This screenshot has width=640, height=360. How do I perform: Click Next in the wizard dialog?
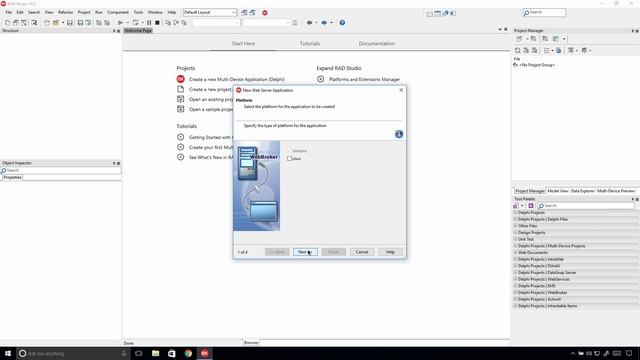click(x=305, y=252)
